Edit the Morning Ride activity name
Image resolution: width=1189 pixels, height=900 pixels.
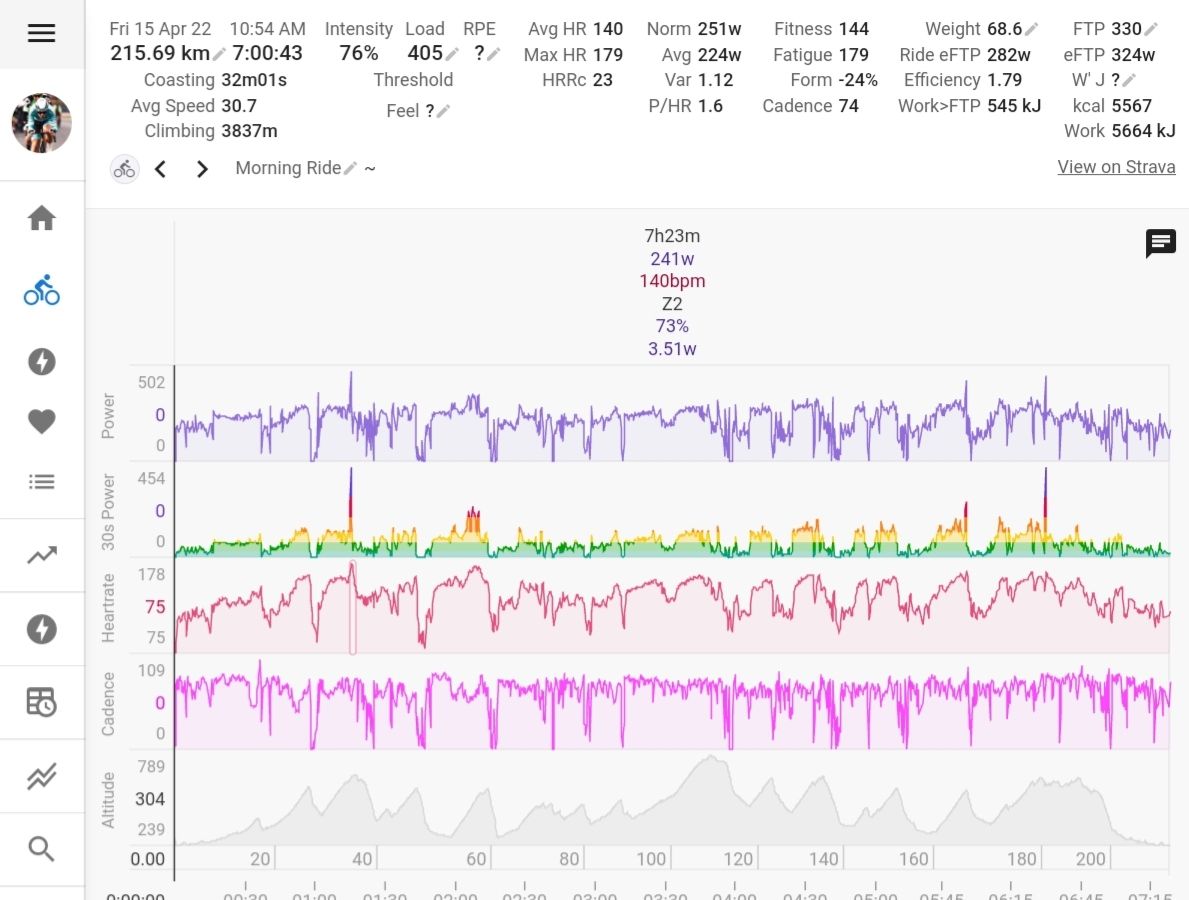click(x=350, y=169)
